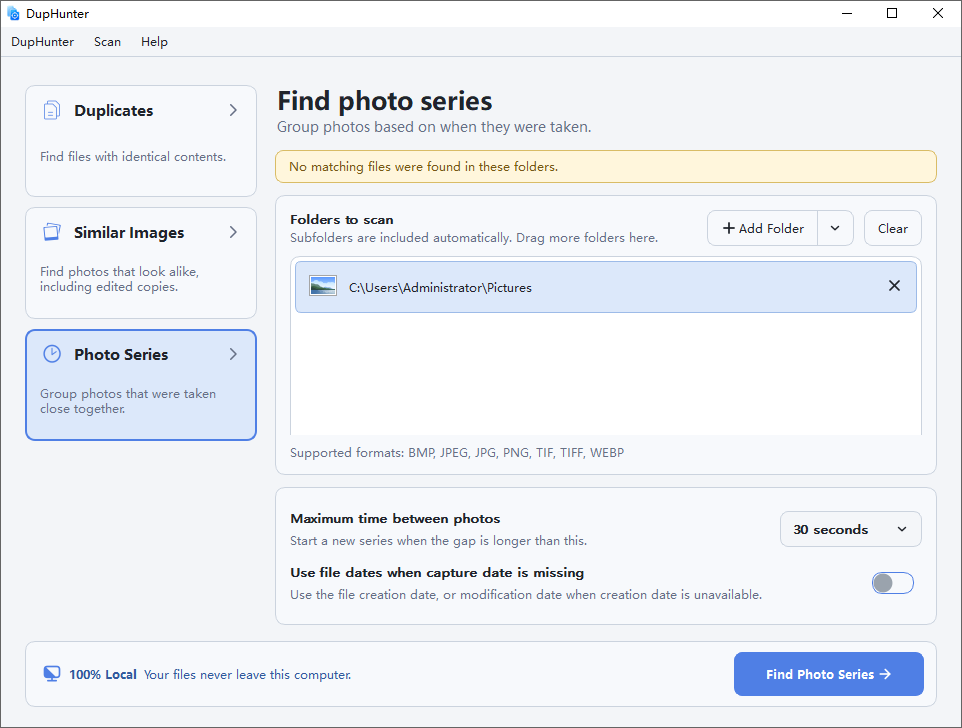Click the Duplicates document icon
The image size is (962, 728).
pyautogui.click(x=52, y=110)
